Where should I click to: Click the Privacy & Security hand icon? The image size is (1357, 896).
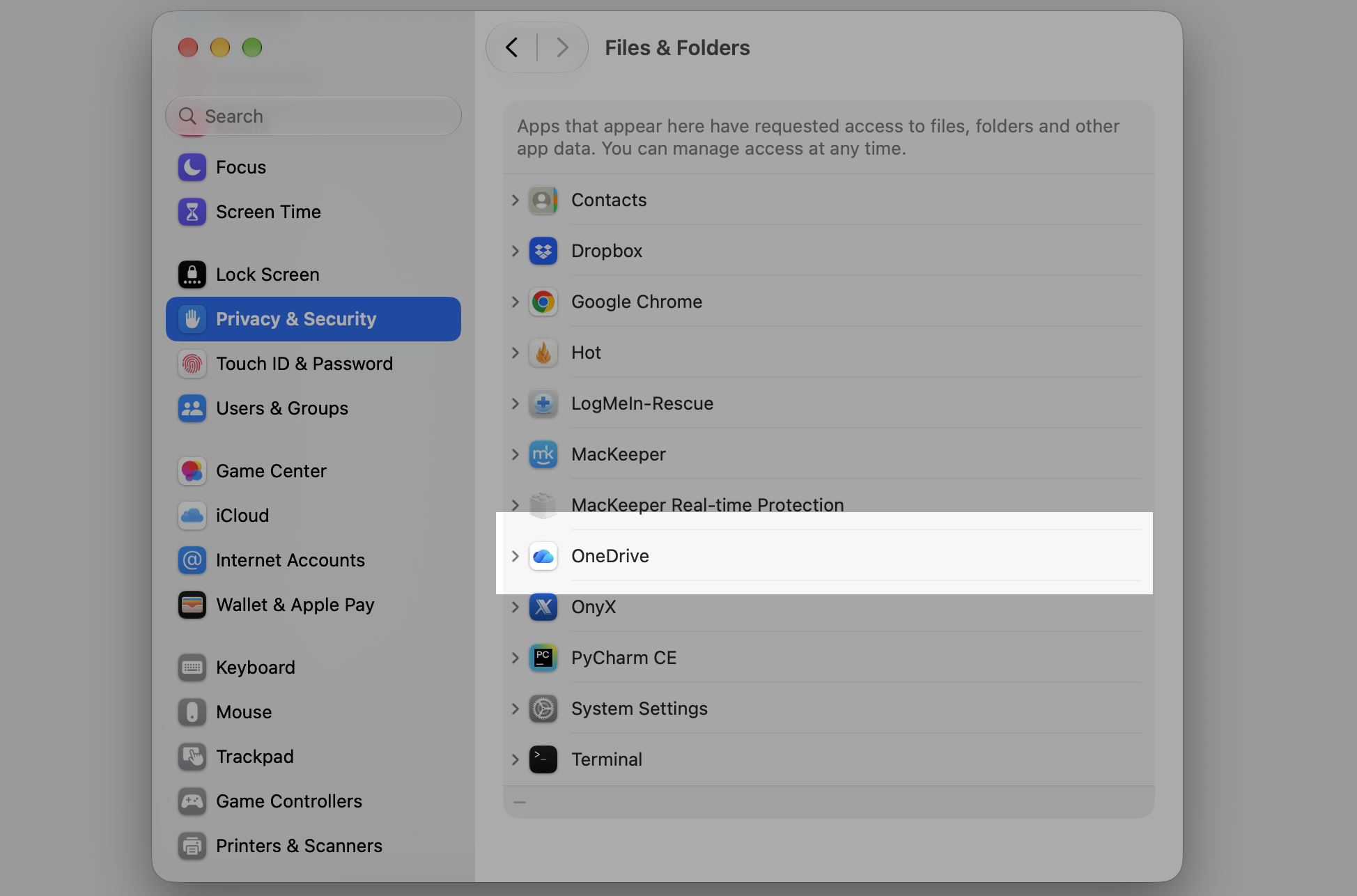tap(192, 319)
